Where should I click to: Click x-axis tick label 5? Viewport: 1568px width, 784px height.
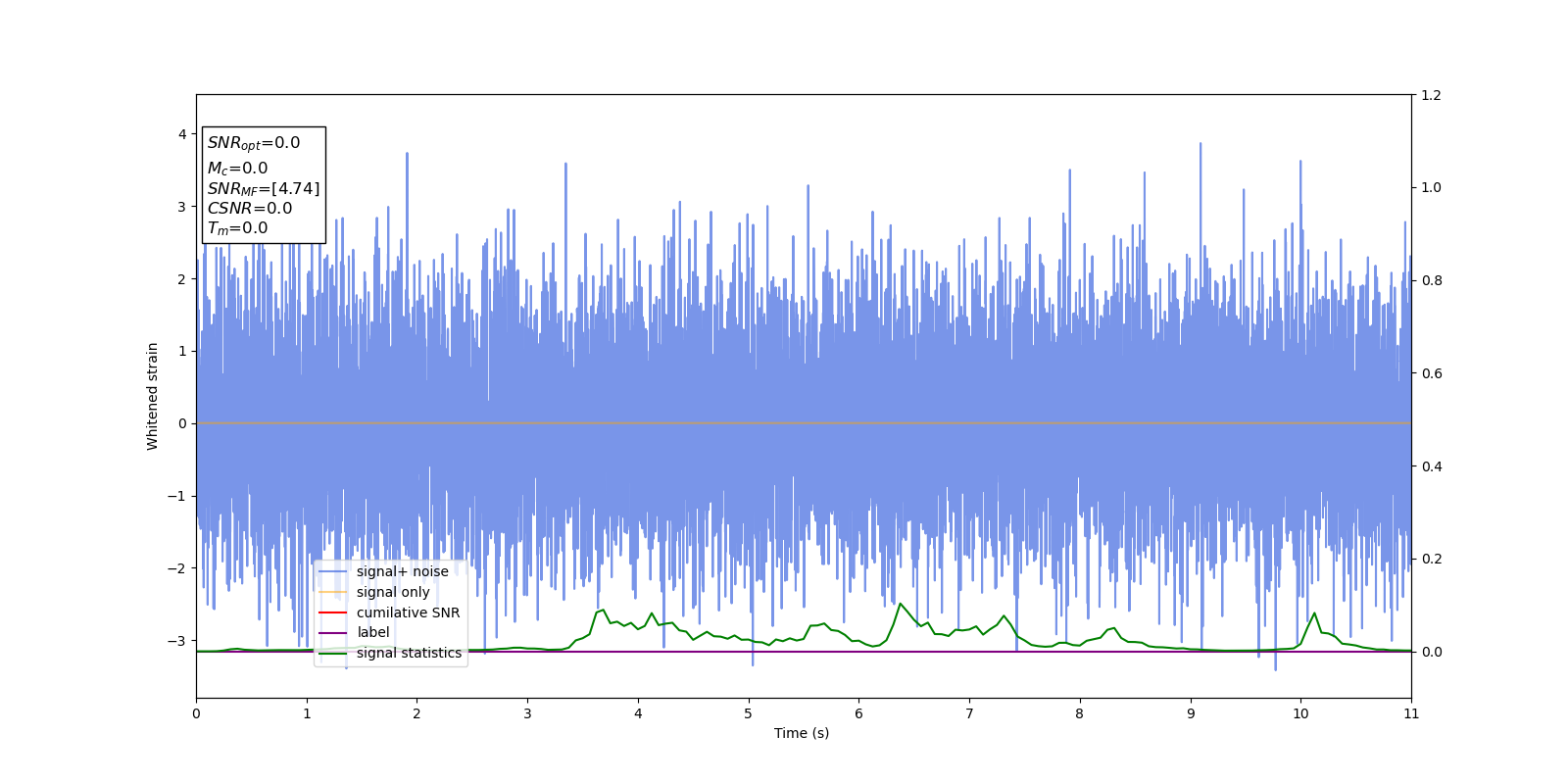(749, 713)
